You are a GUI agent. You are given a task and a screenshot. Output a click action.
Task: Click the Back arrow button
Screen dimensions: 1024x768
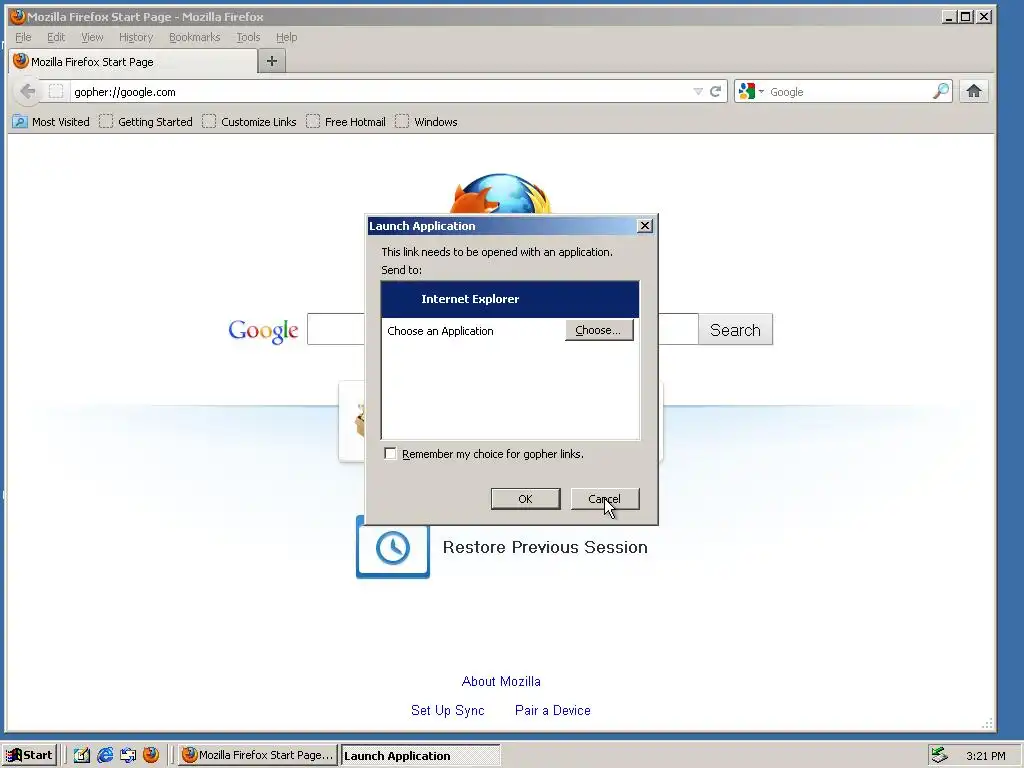pos(27,91)
